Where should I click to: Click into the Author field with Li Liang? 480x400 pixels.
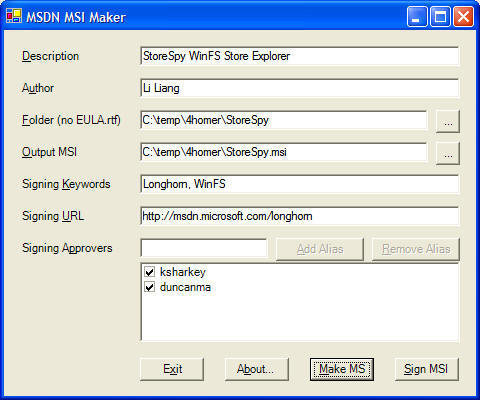(300, 88)
